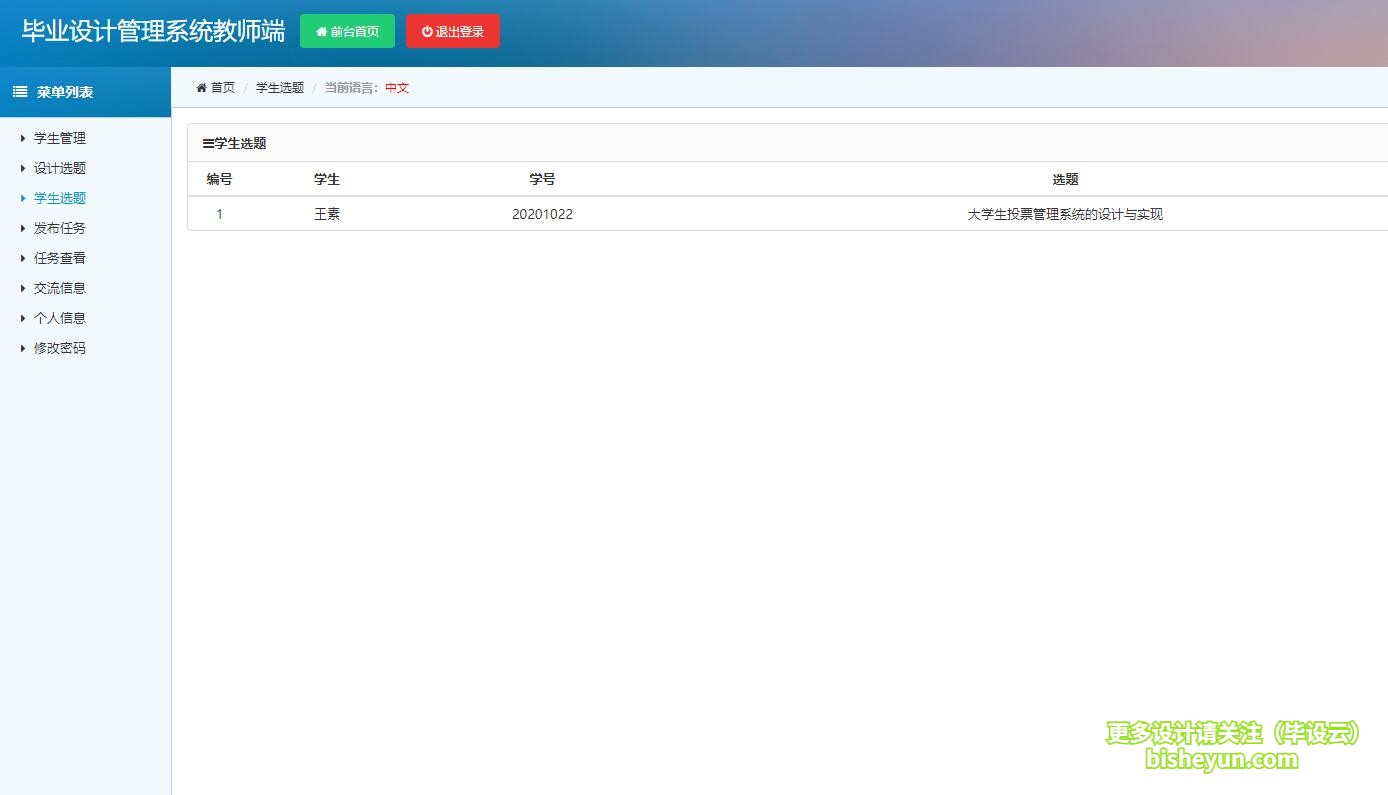The image size is (1388, 795).
Task: Expand arrow beside 设计选题
Action: coord(23,168)
